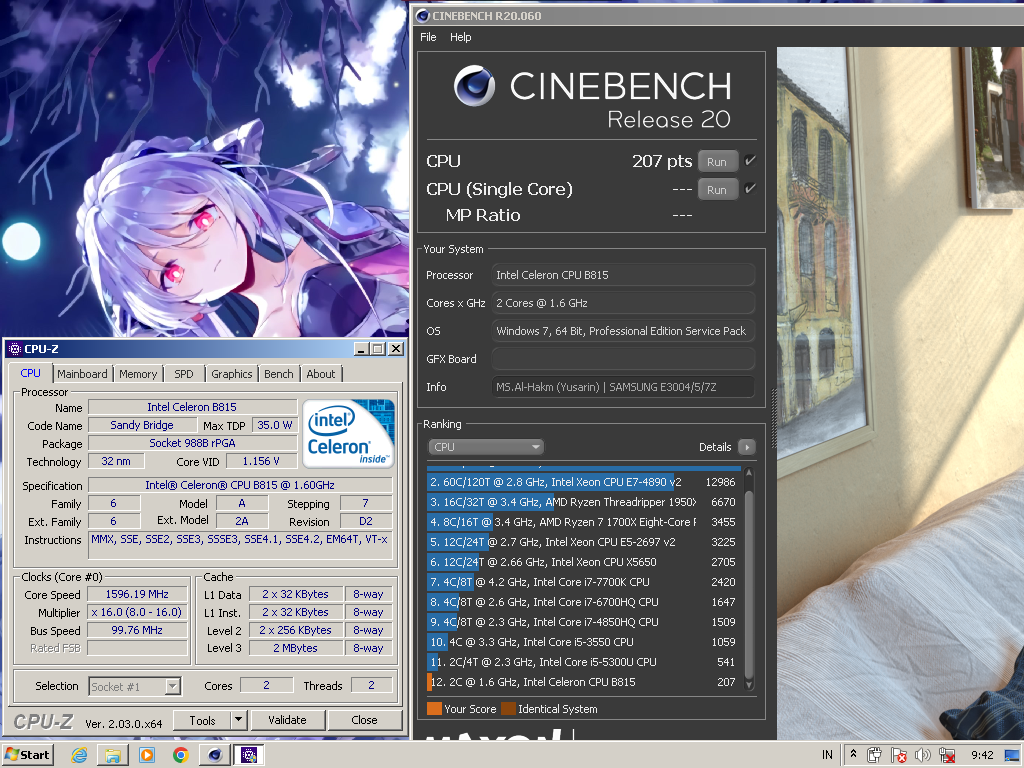1024x768 pixels.
Task: Click the CPU-Z Close button
Action: [x=364, y=720]
